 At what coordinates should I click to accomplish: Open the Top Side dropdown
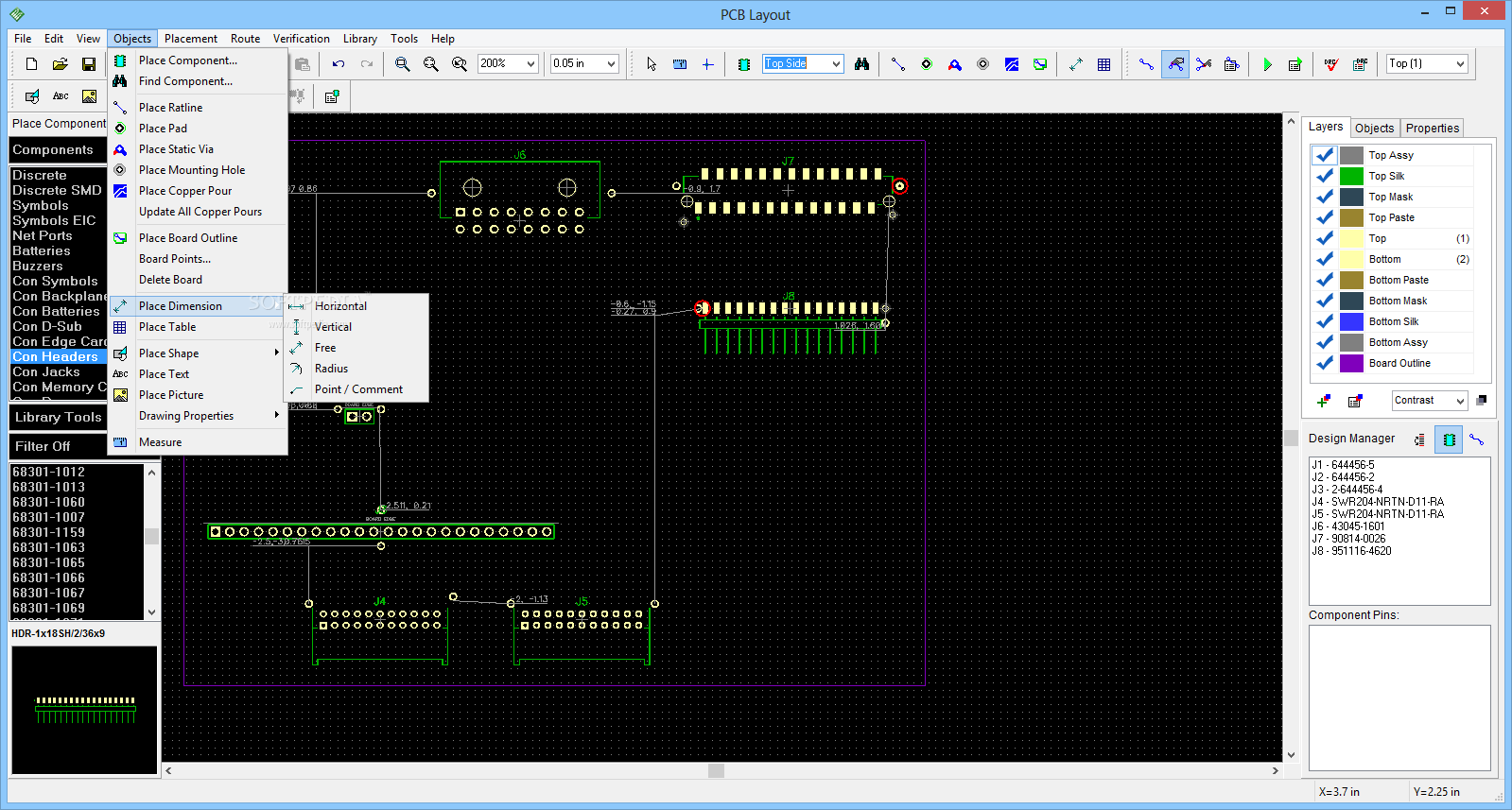836,64
